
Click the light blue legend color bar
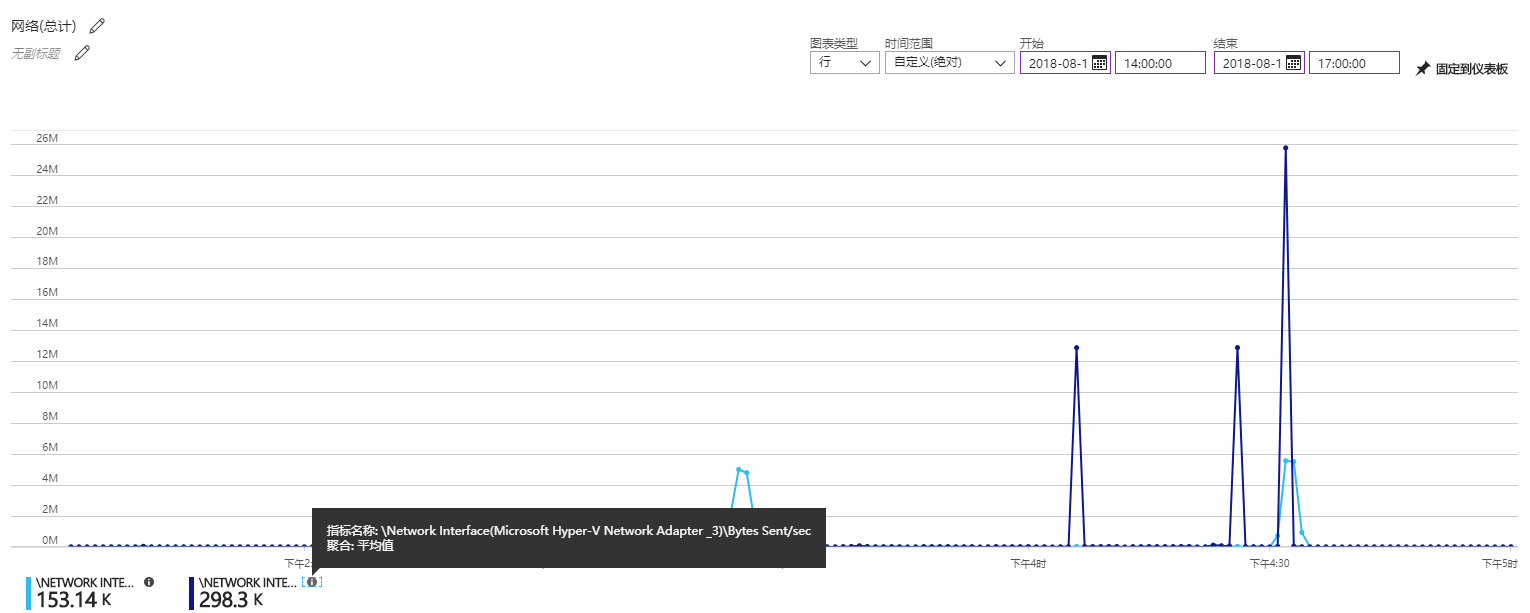[x=29, y=592]
